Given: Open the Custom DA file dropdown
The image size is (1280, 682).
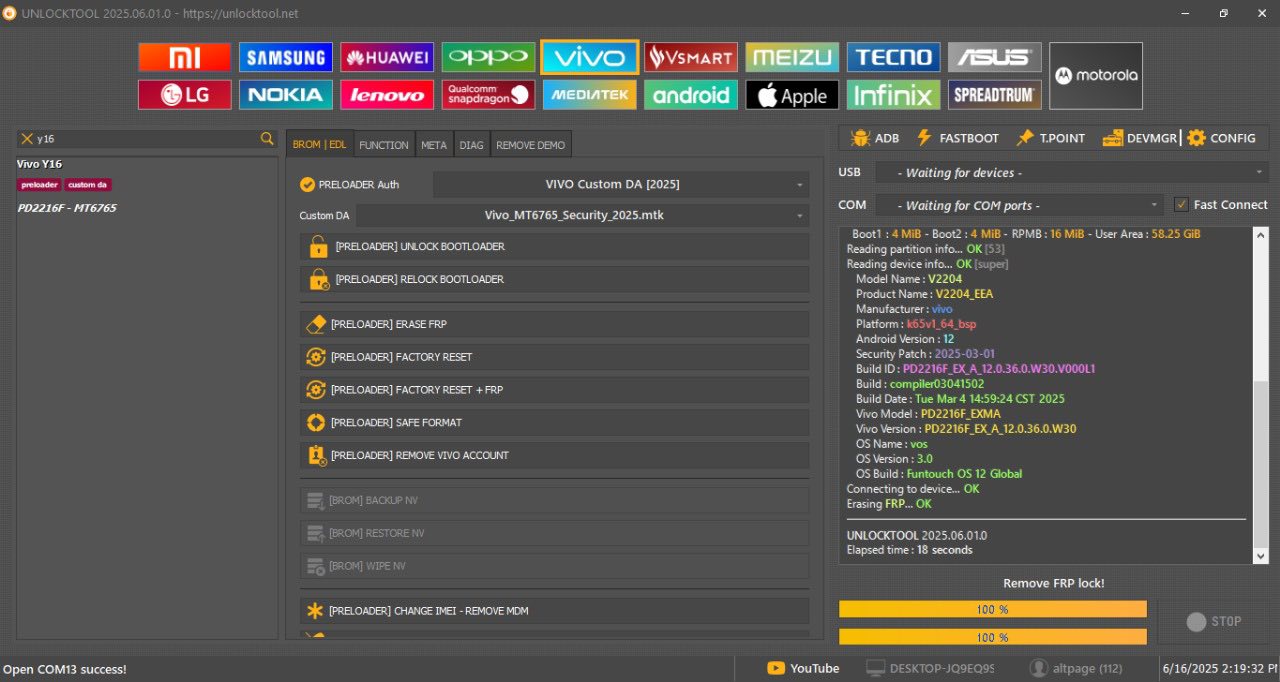Looking at the screenshot, I should (583, 215).
